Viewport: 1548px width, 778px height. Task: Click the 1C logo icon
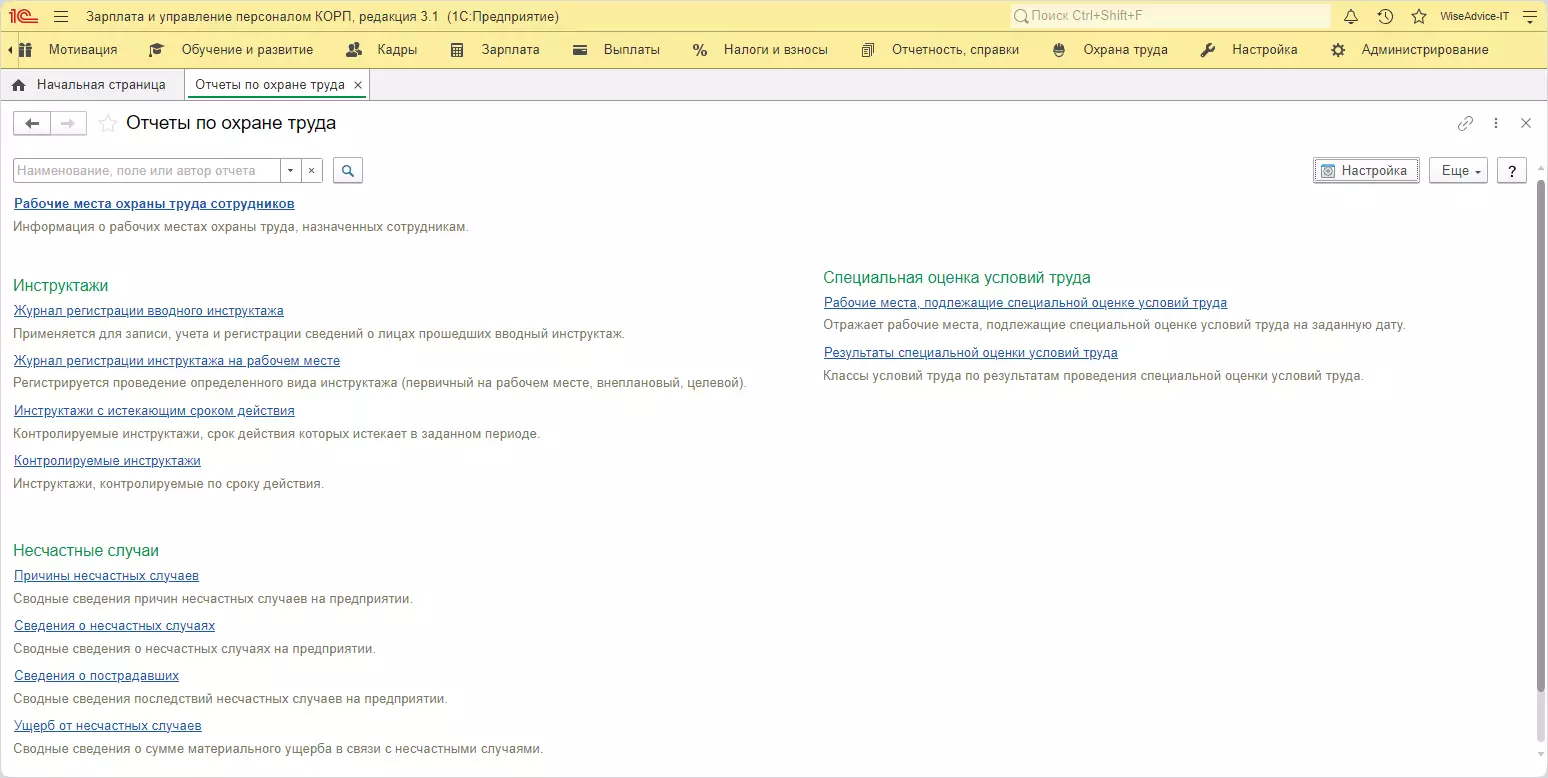pos(24,16)
